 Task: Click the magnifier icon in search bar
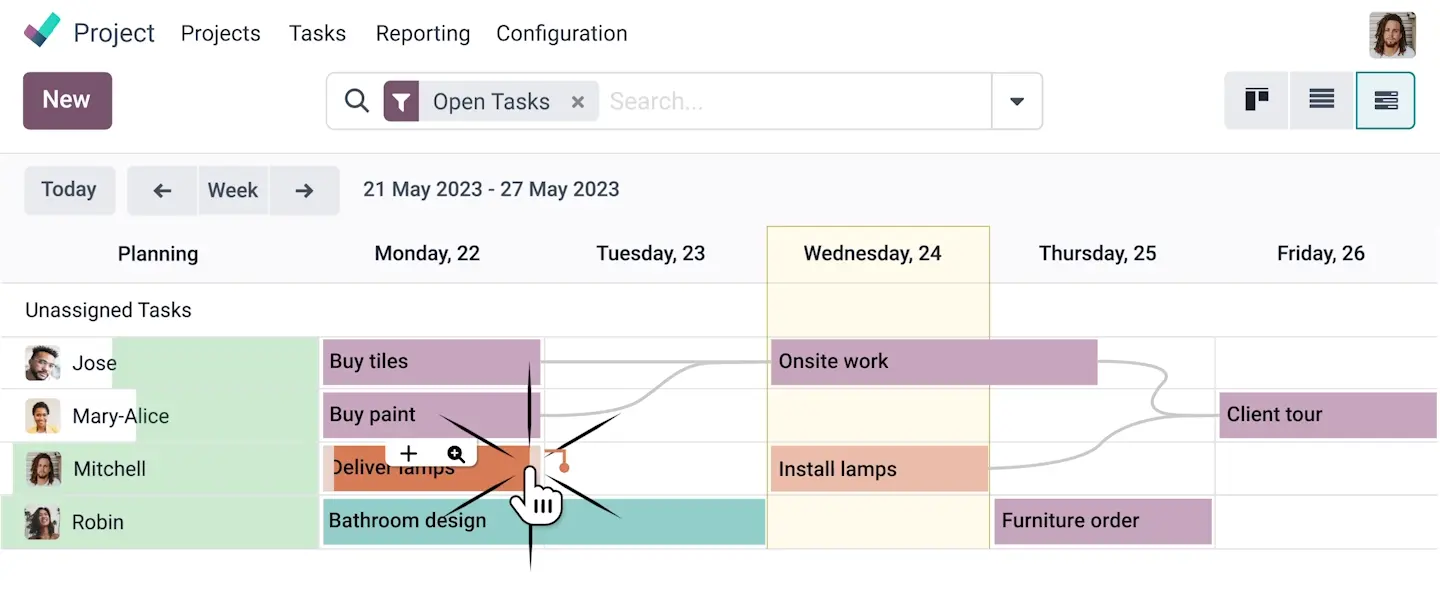357,101
